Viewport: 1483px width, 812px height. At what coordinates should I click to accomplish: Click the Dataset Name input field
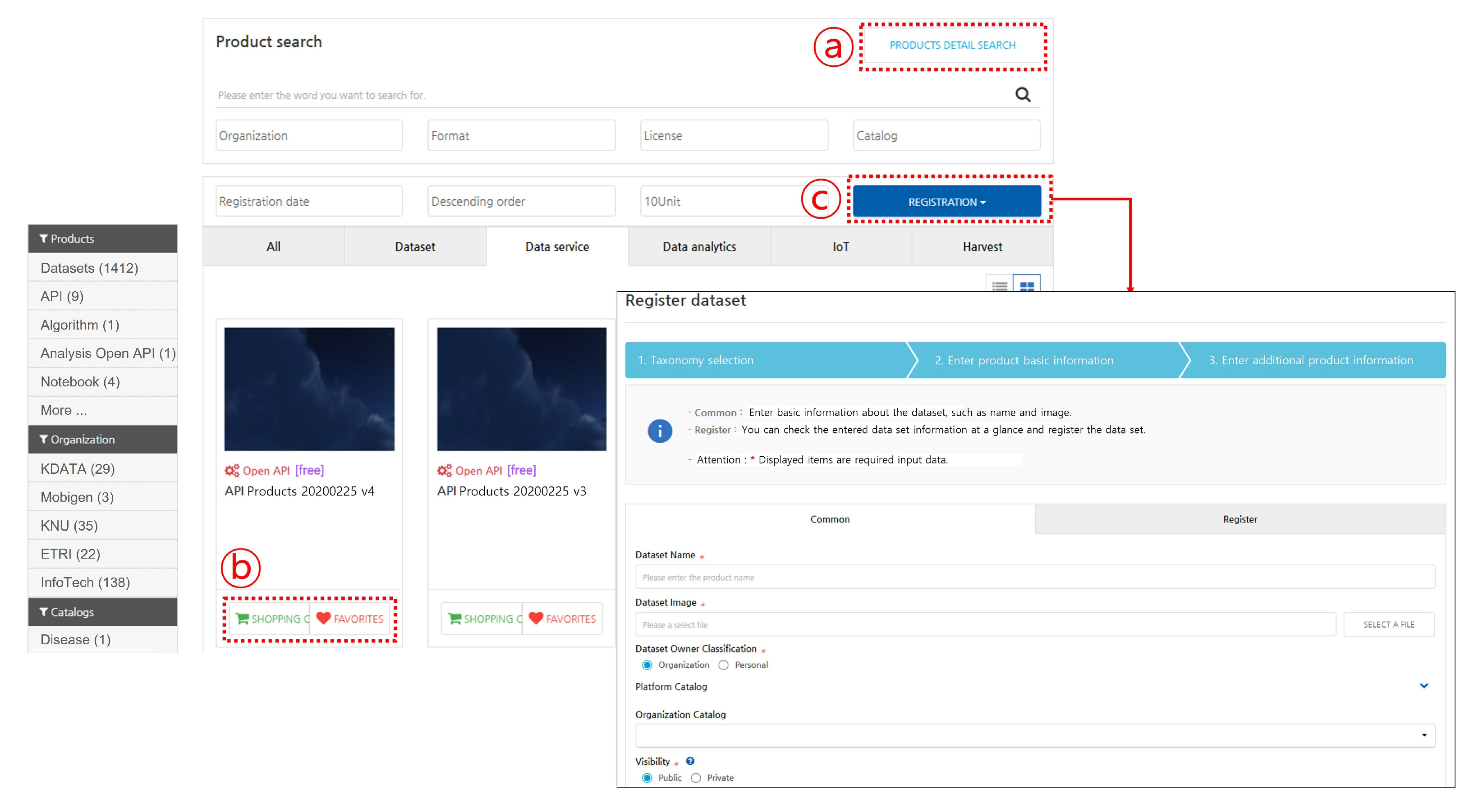pyautogui.click(x=1034, y=577)
